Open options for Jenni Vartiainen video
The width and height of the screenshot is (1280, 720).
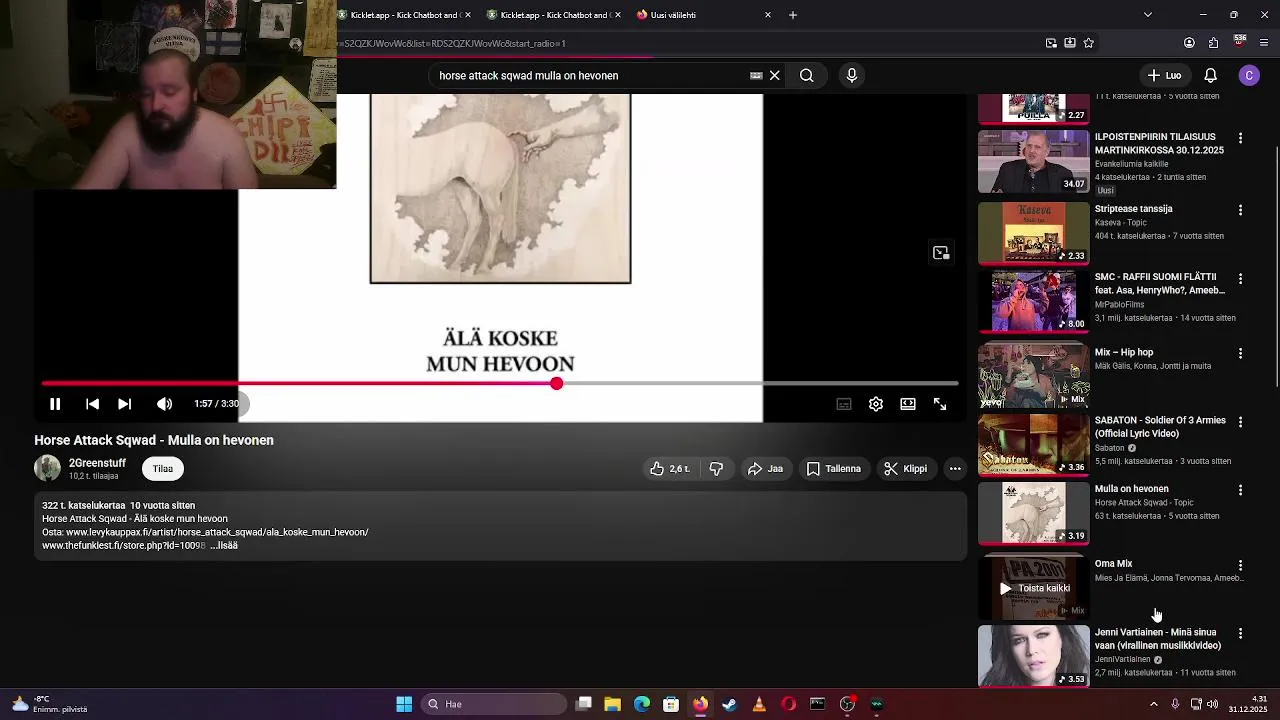[1240, 634]
